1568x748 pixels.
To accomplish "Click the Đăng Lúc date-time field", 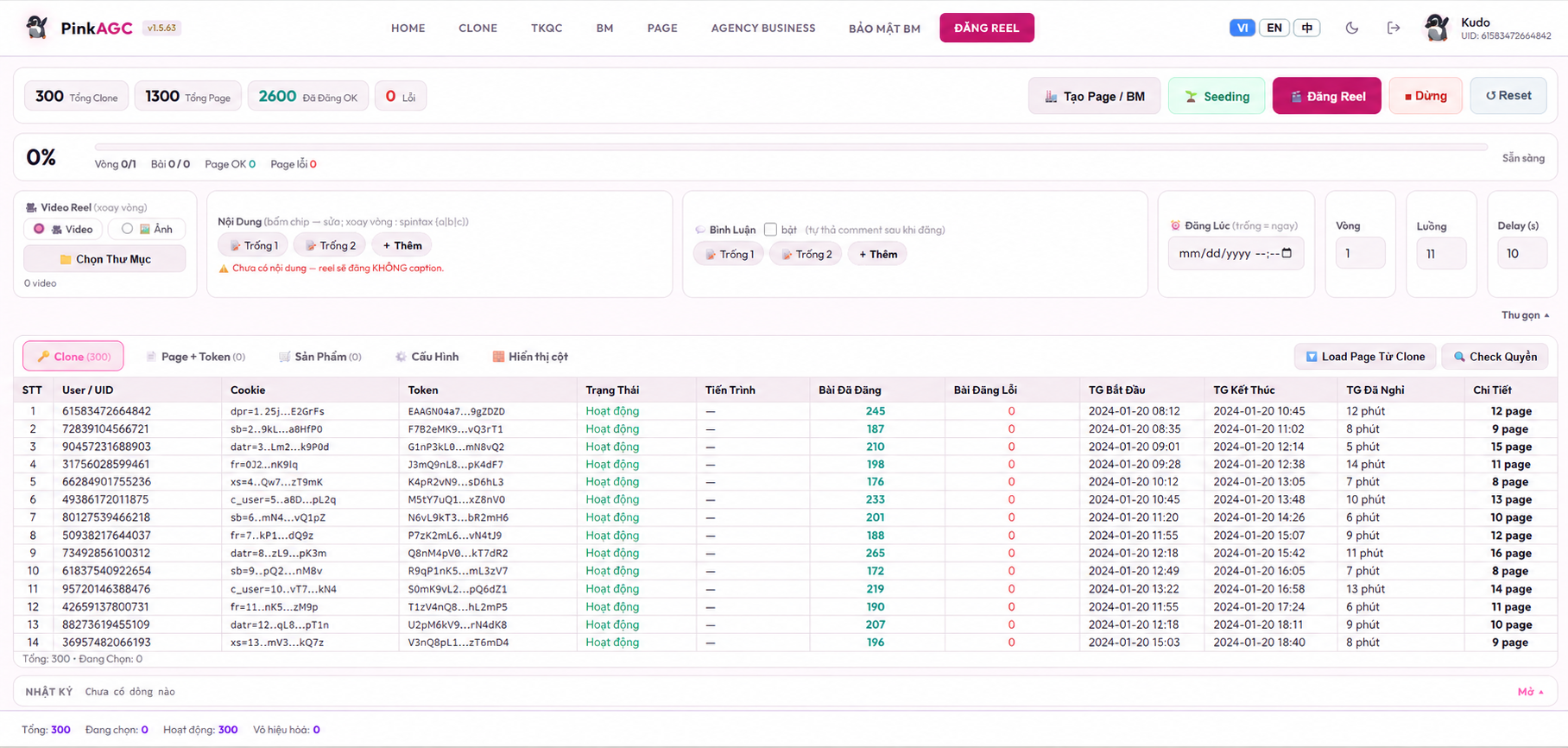I will click(1236, 253).
